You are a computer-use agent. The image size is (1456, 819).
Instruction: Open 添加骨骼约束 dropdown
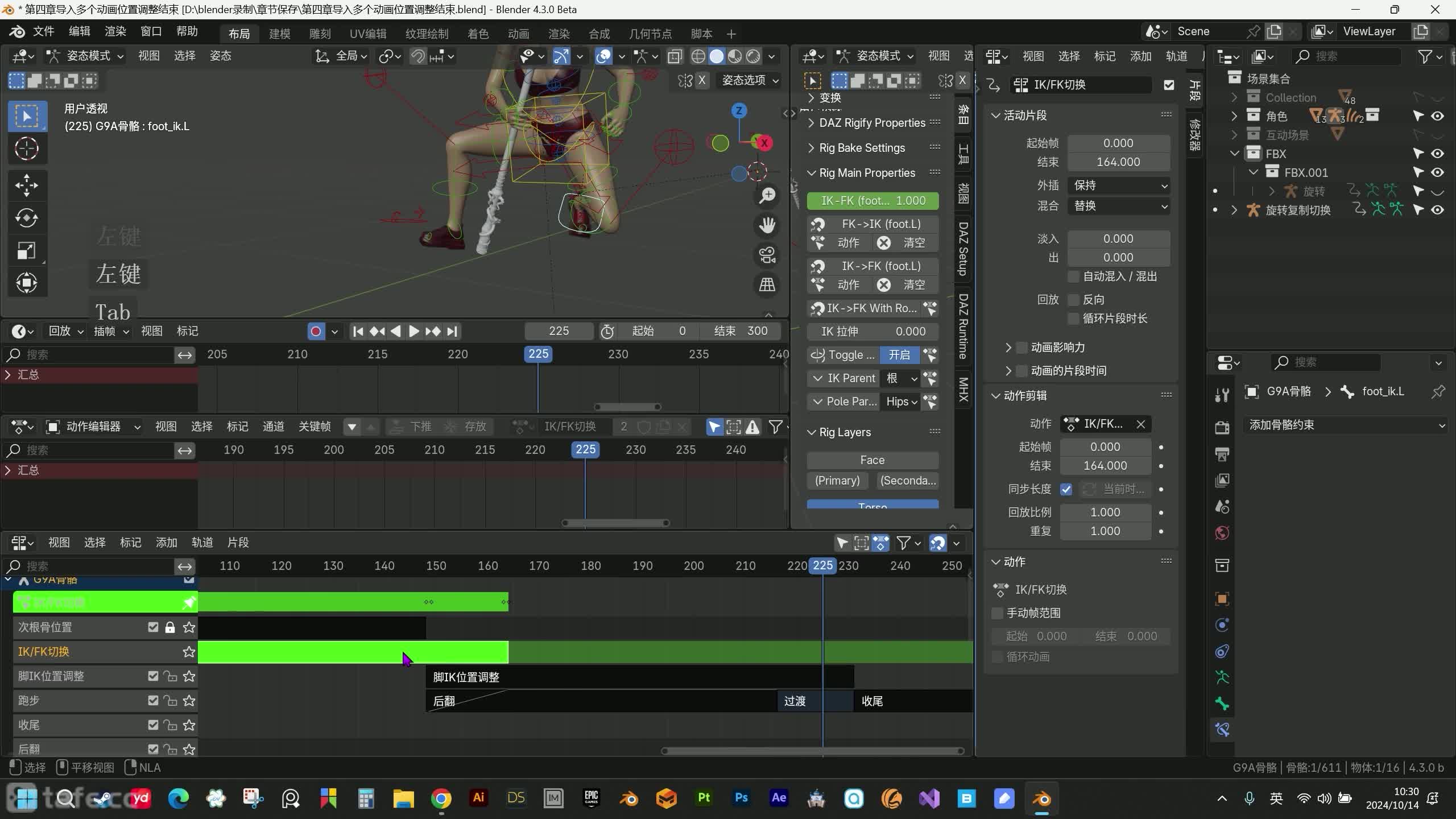coord(1345,425)
